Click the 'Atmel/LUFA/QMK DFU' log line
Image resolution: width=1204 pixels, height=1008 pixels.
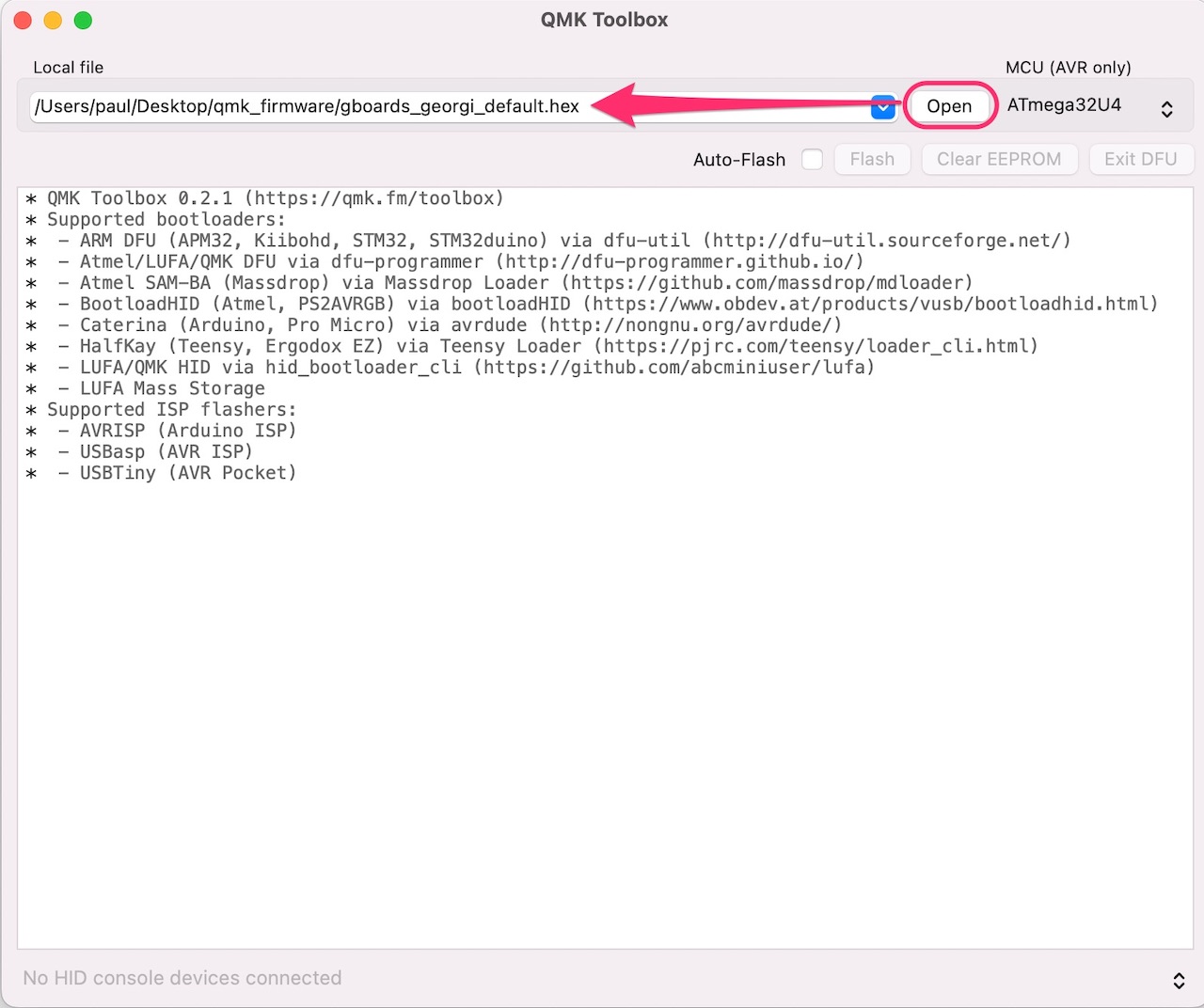(445, 261)
